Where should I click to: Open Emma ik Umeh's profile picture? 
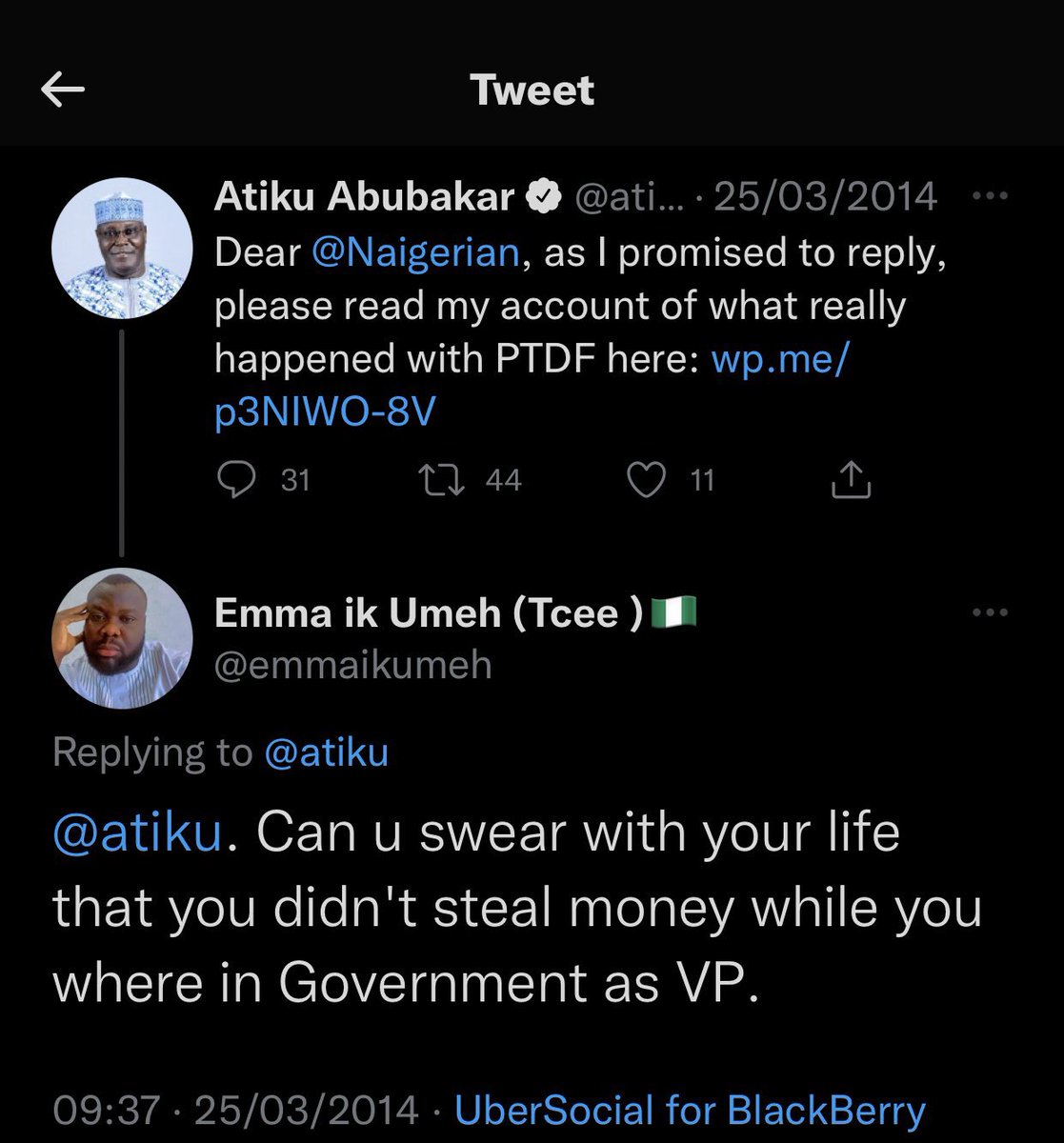pos(122,637)
